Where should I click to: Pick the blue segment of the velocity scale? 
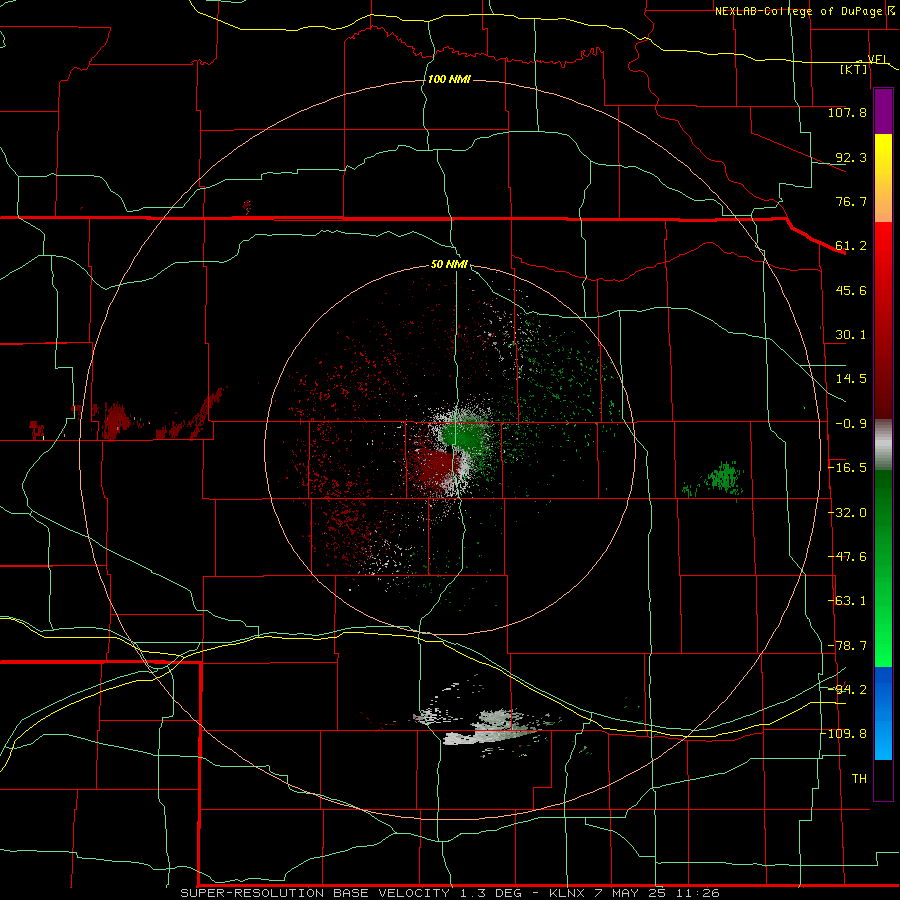883,713
